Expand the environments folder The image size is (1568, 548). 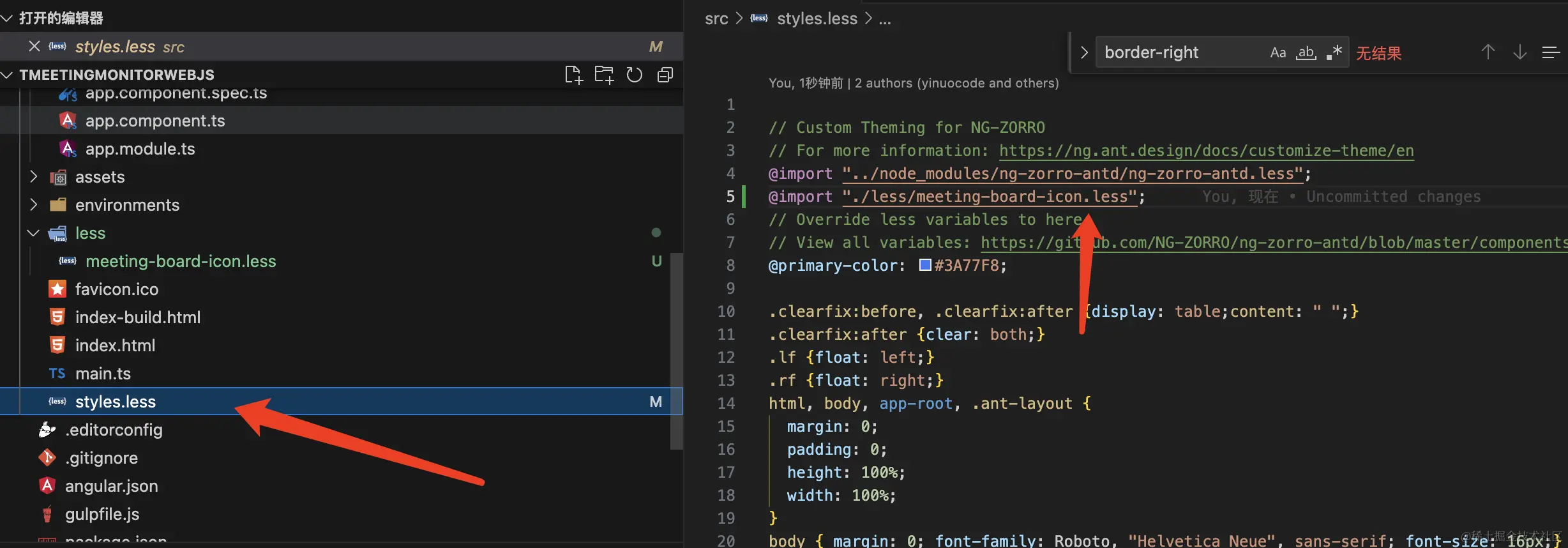click(34, 204)
